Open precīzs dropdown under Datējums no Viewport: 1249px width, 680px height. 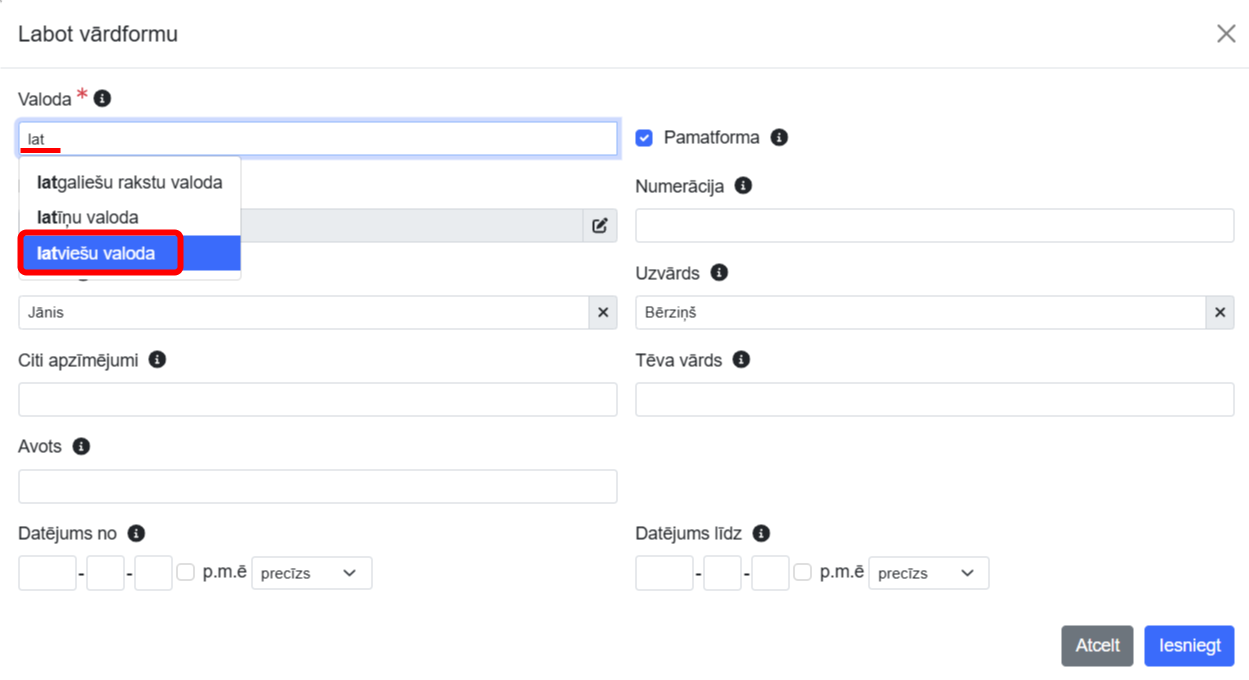tap(311, 574)
